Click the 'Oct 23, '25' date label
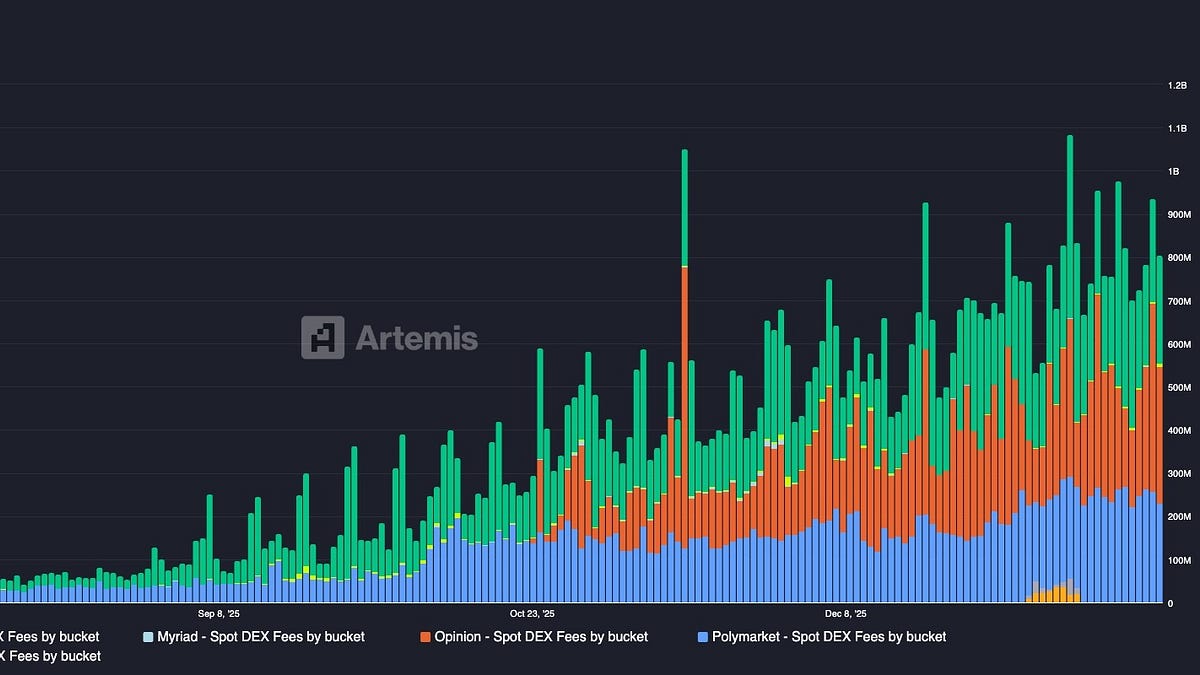This screenshot has width=1200, height=675. pyautogui.click(x=535, y=614)
